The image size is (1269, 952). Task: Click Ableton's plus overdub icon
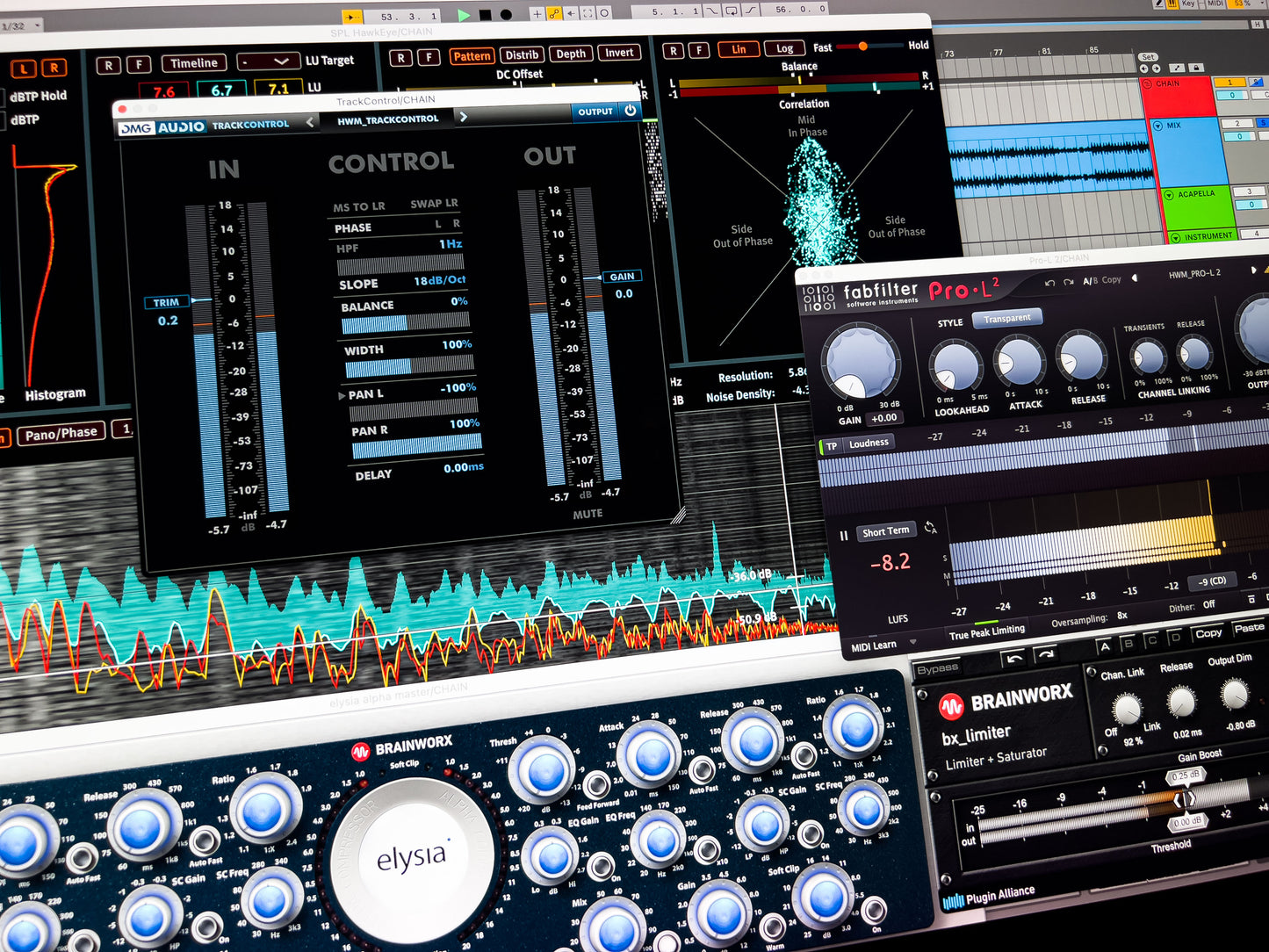(x=537, y=13)
